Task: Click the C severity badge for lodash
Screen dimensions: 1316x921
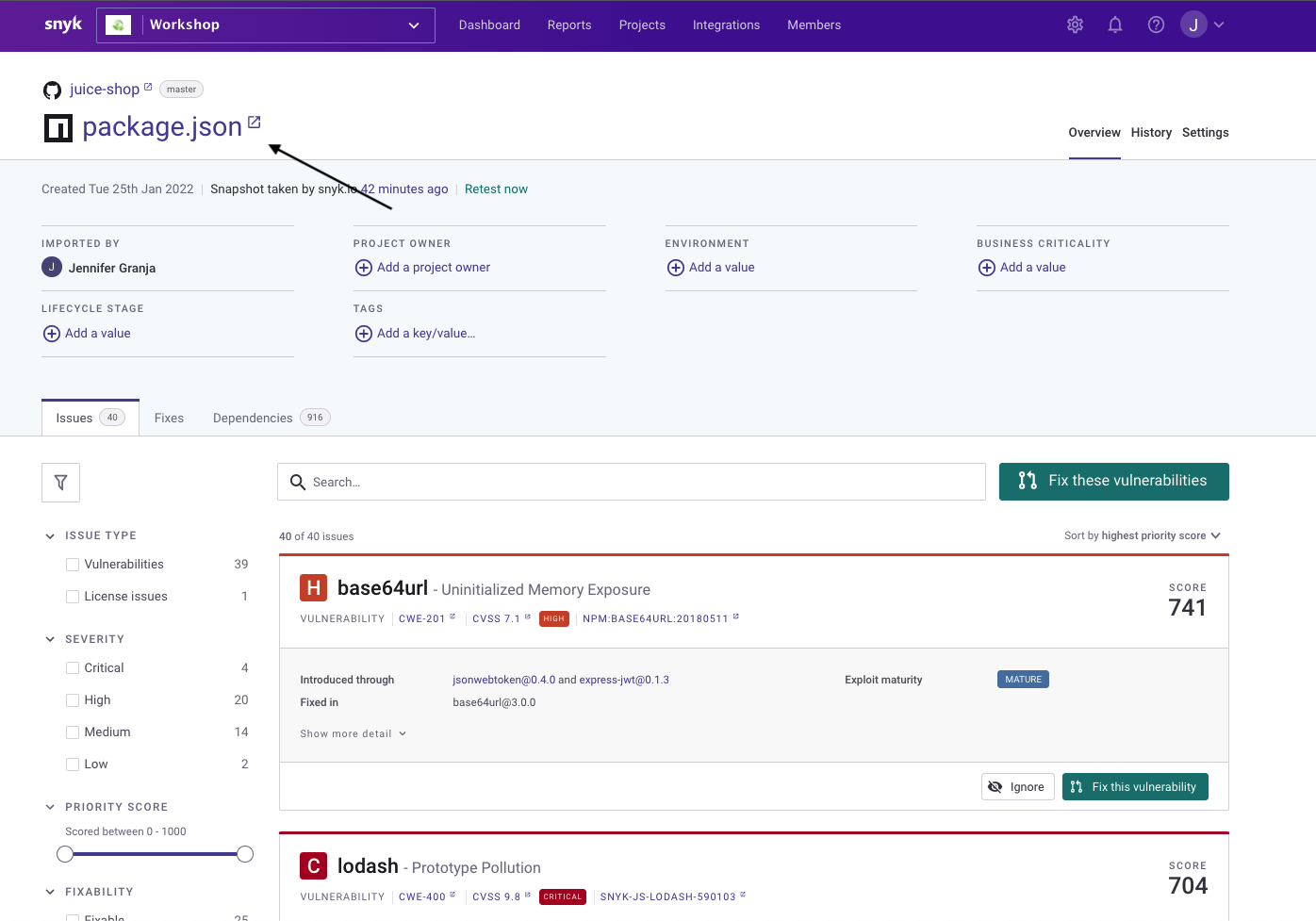Action: point(314,866)
